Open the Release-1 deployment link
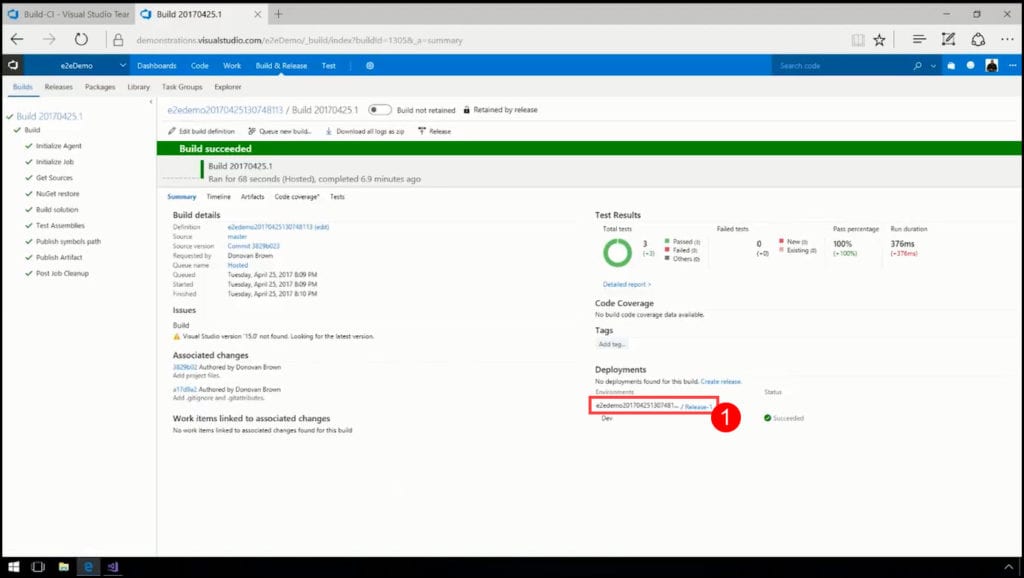The width and height of the screenshot is (1024, 578). [x=699, y=406]
